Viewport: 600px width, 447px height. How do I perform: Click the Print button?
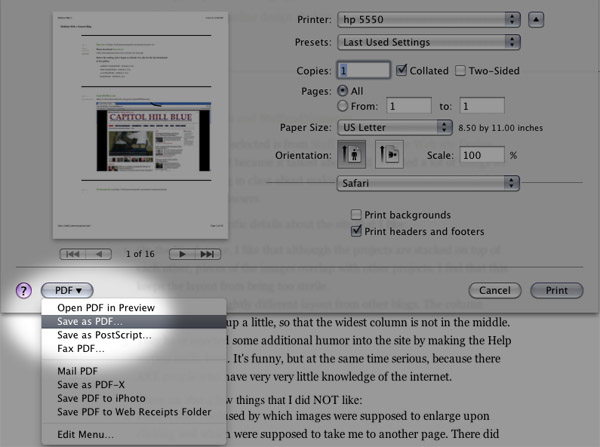tap(557, 290)
